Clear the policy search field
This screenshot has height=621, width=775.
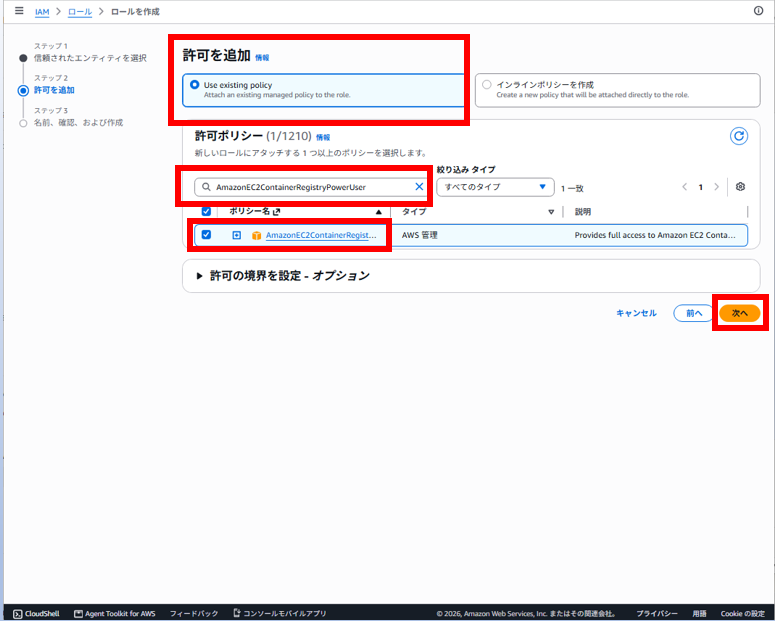pyautogui.click(x=419, y=186)
